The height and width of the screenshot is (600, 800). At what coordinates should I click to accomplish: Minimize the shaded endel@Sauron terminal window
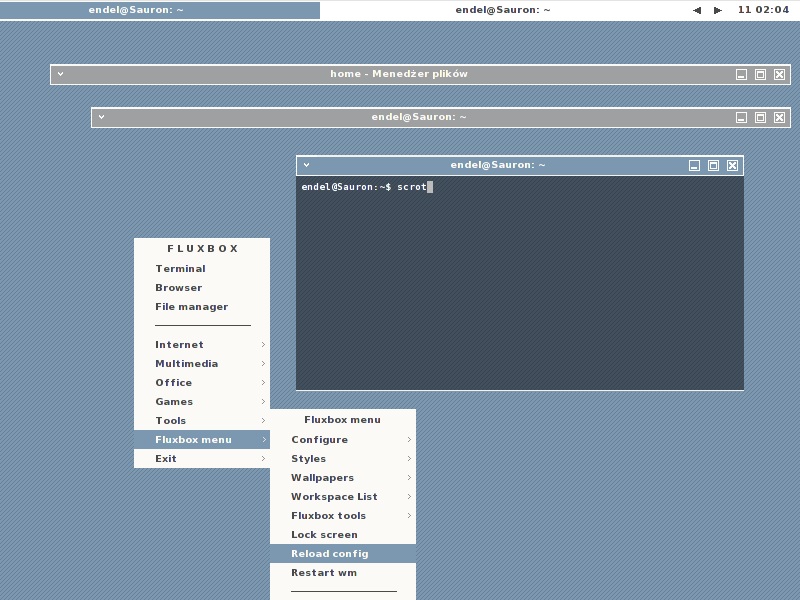741,117
